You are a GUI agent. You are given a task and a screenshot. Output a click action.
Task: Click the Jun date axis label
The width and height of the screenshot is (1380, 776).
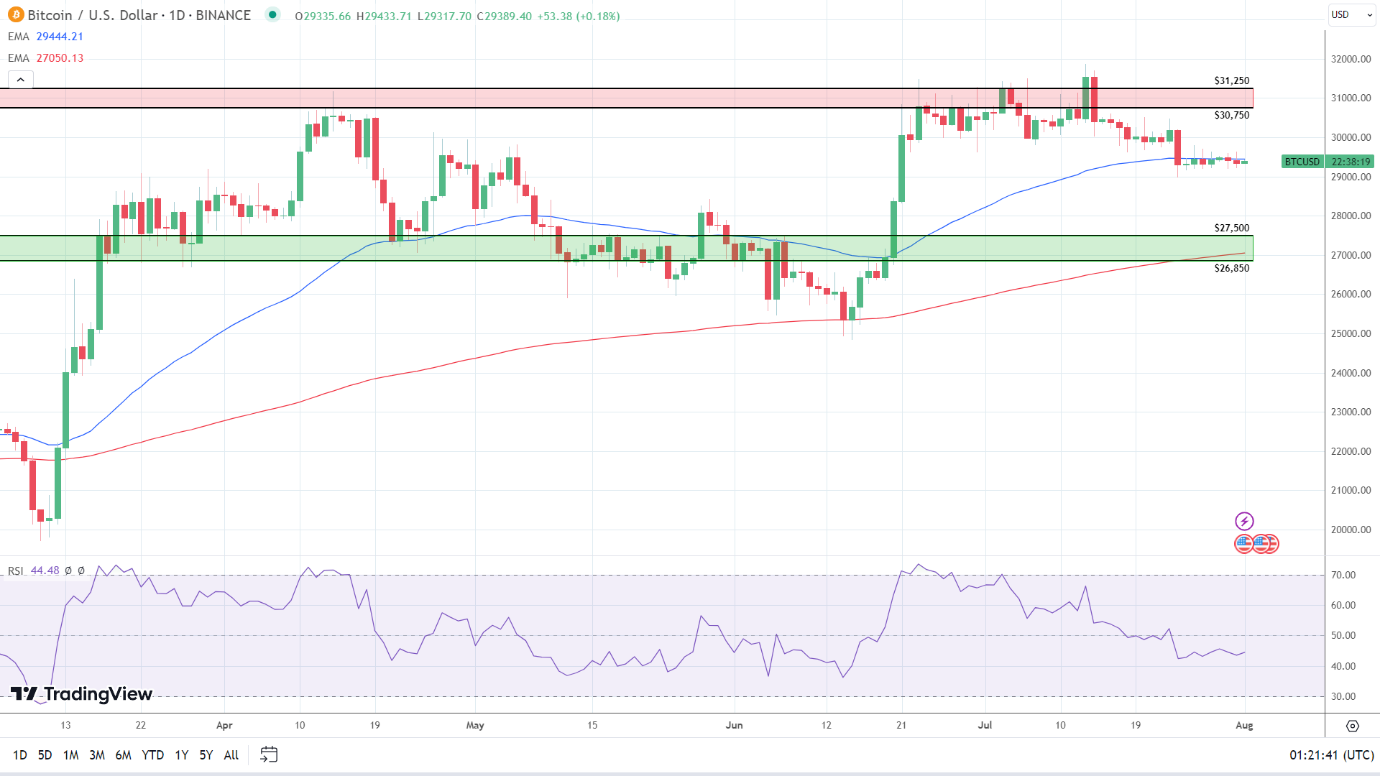[x=735, y=726]
